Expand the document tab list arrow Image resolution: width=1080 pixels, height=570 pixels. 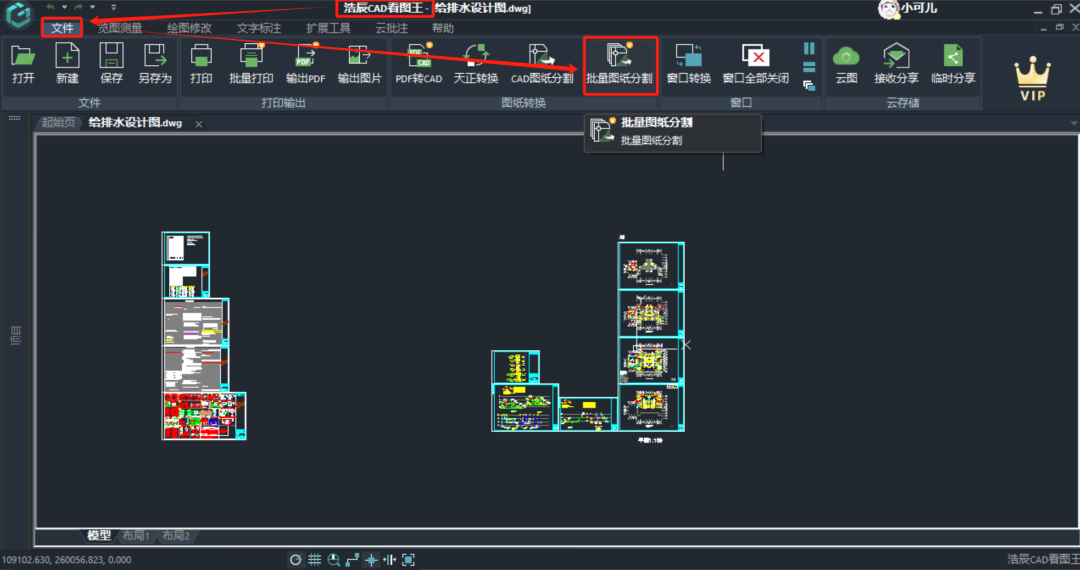15,119
